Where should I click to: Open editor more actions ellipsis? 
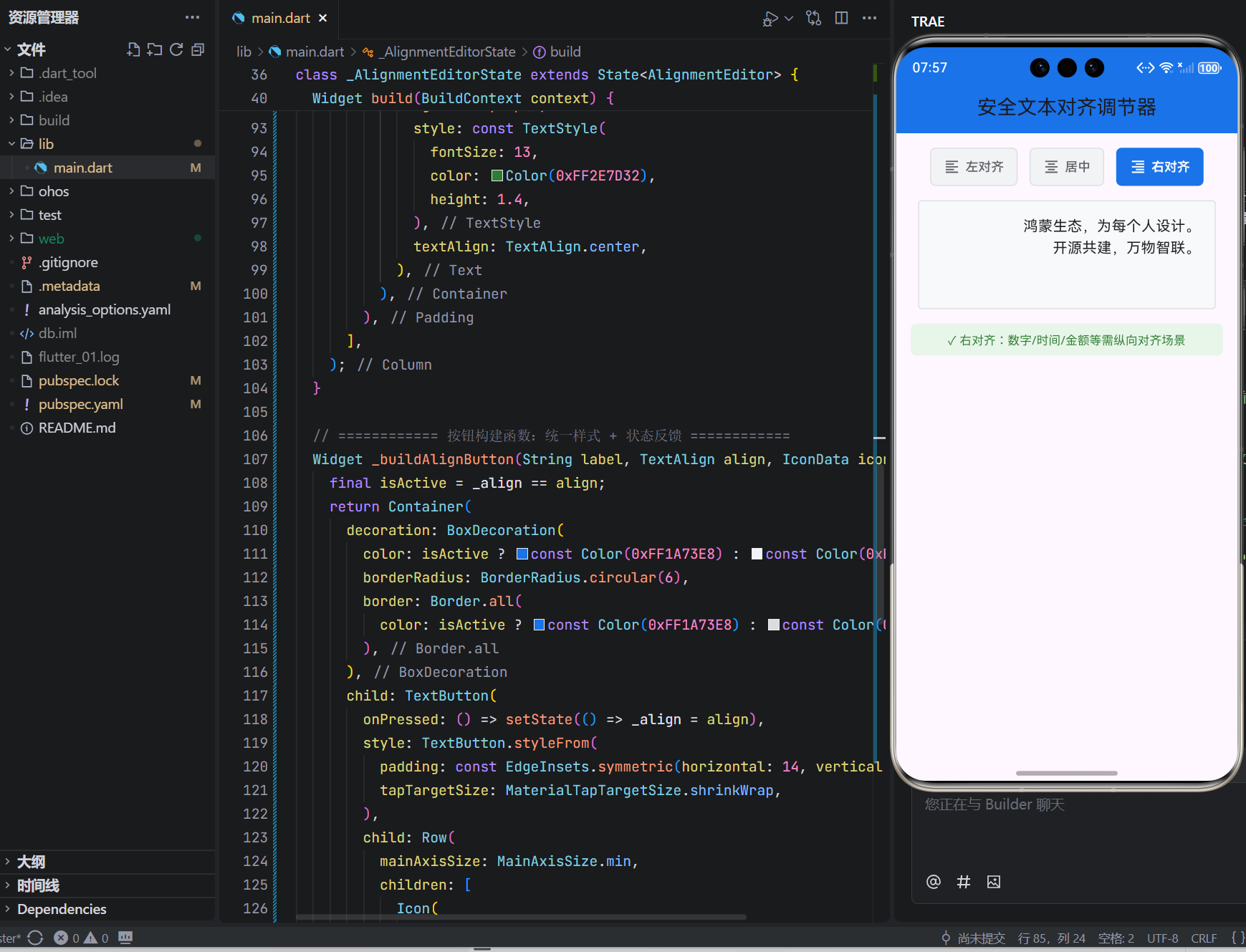[x=869, y=18]
